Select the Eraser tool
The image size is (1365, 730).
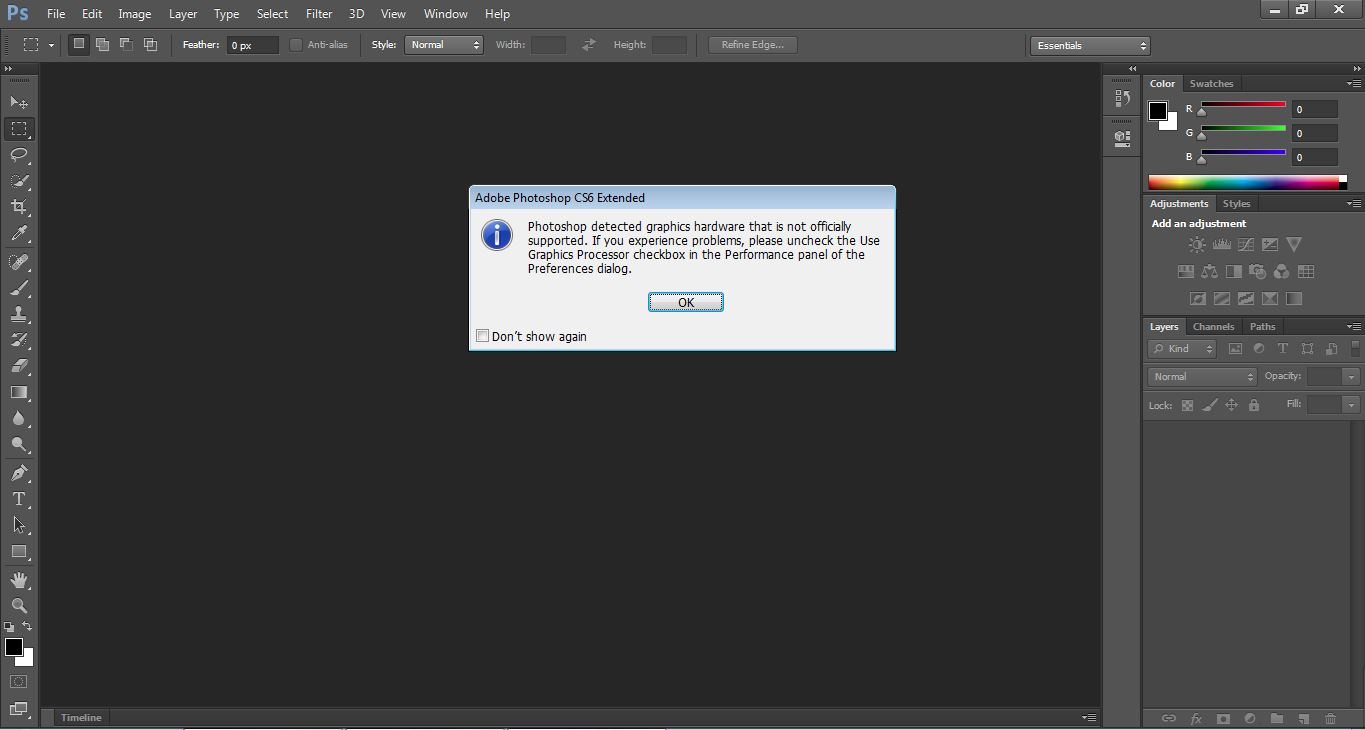19,366
